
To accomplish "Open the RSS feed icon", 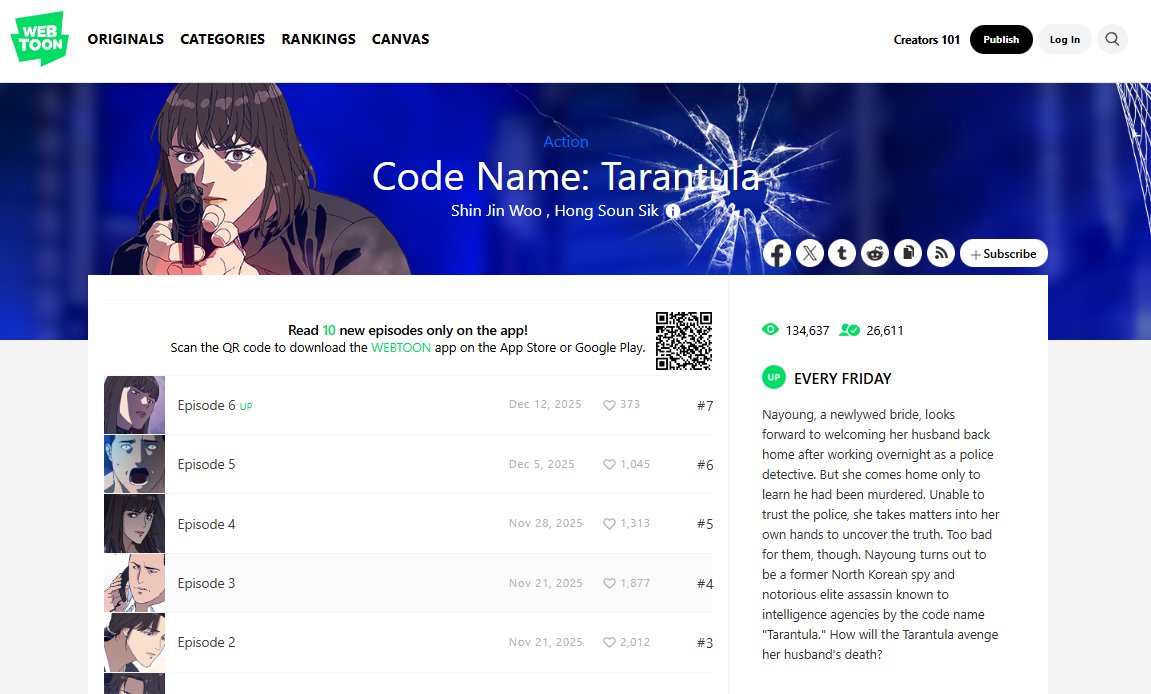I will [x=941, y=253].
